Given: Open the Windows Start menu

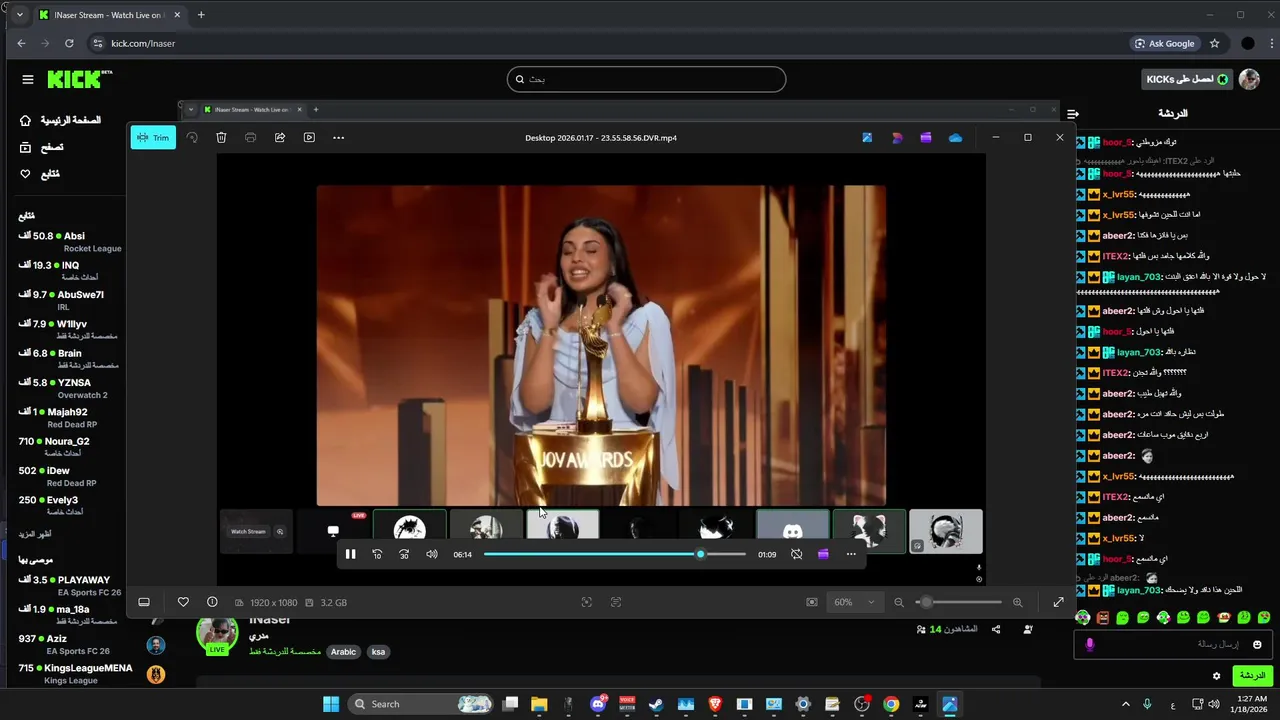Looking at the screenshot, I should [x=331, y=704].
